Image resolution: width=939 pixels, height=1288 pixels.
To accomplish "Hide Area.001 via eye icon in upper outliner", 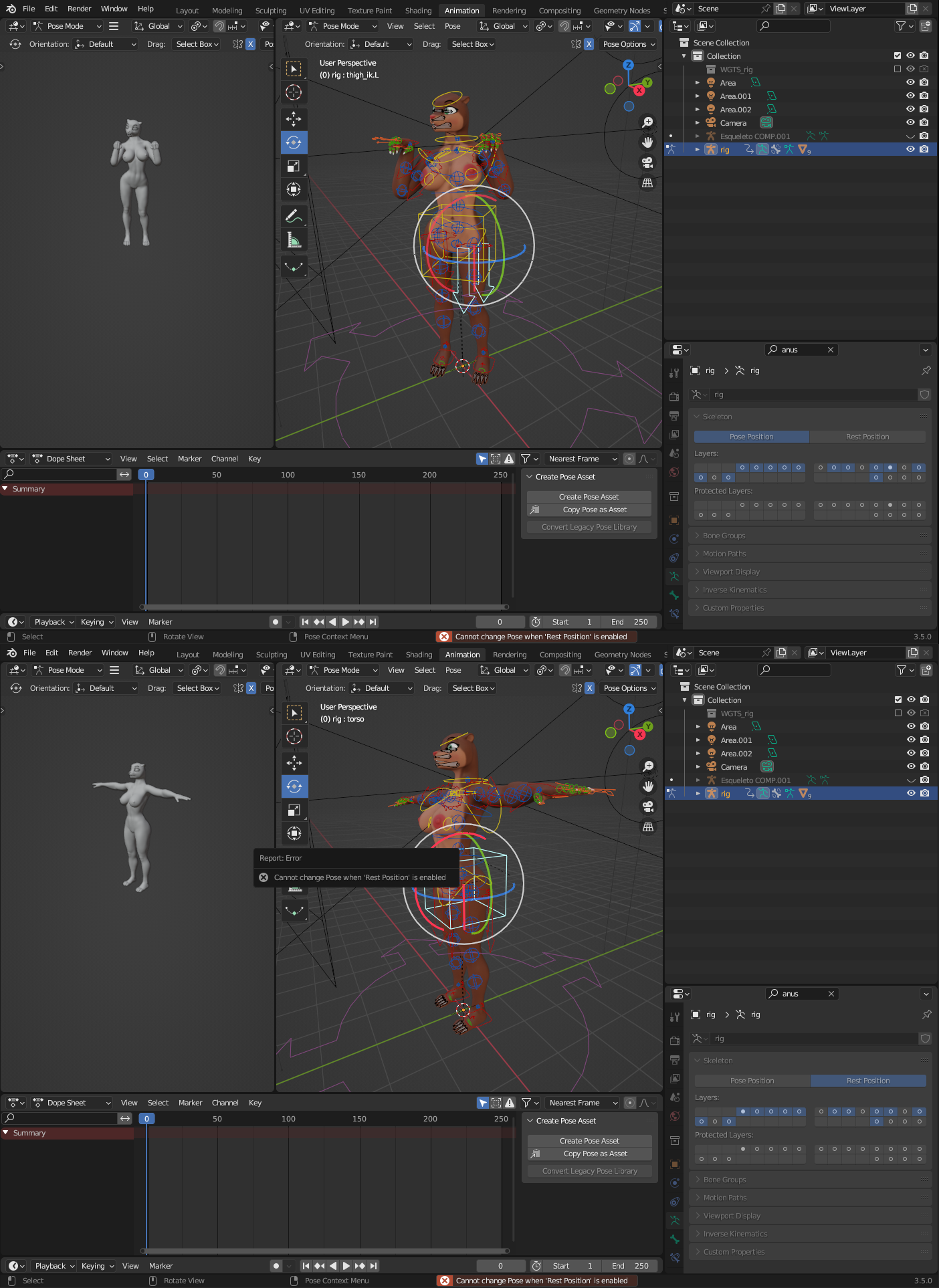I will pos(910,96).
